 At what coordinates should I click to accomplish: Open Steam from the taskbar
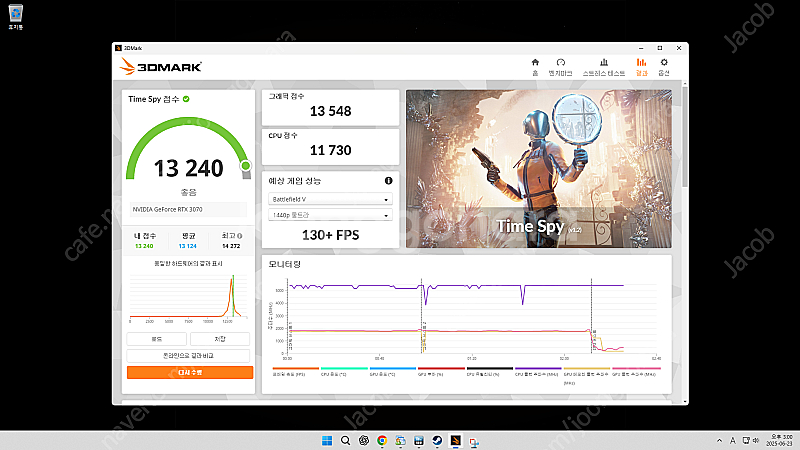coord(435,440)
